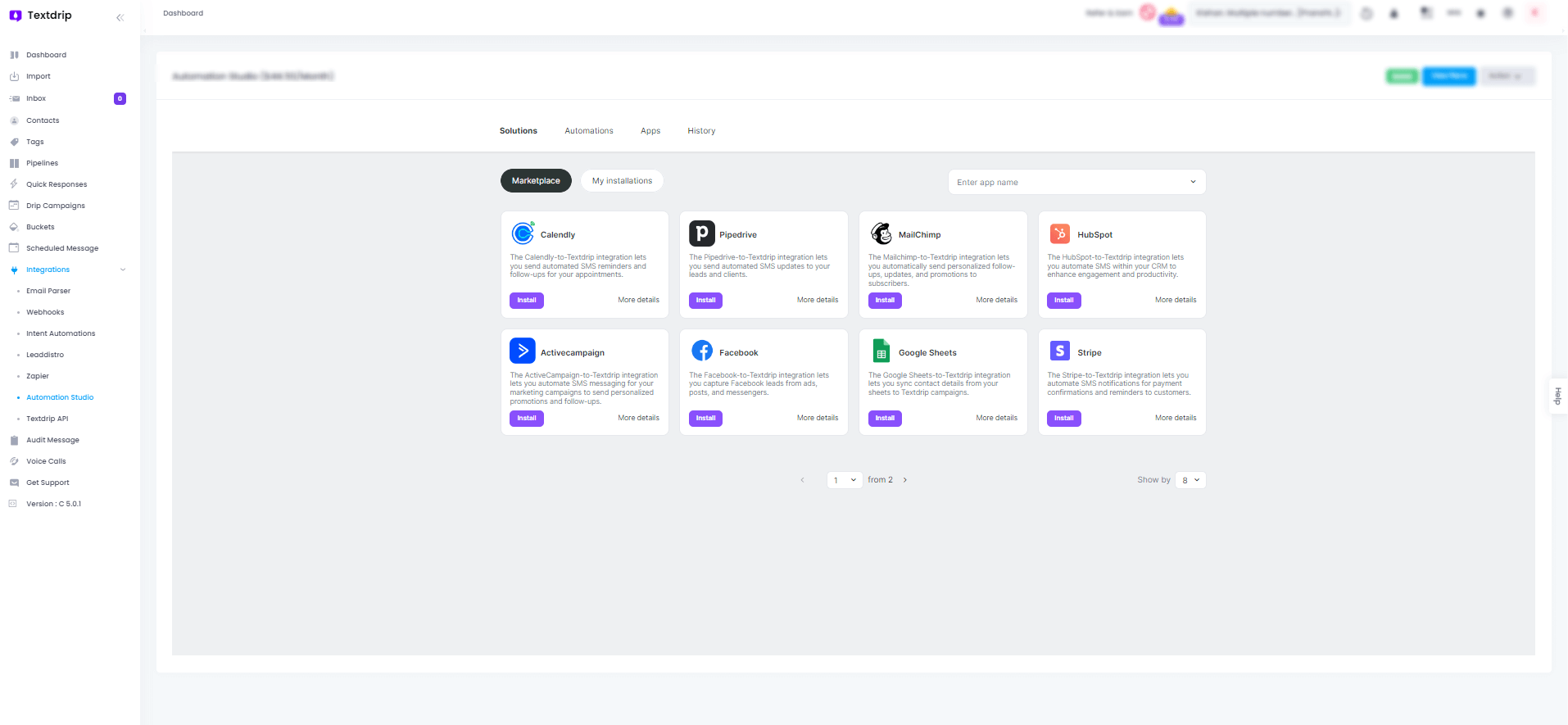View More details for Facebook

818,418
